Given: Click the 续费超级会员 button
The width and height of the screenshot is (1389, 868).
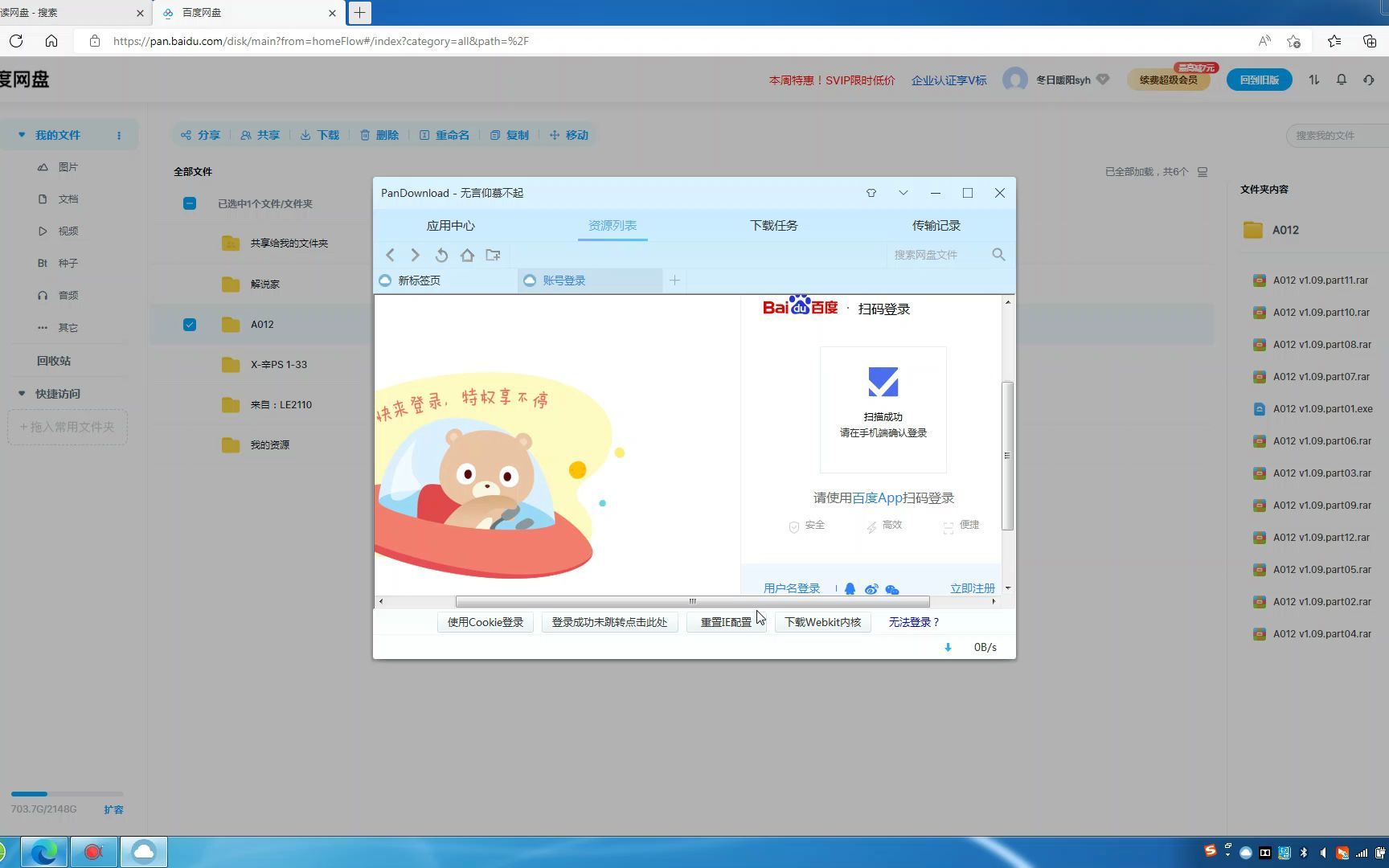Looking at the screenshot, I should [1169, 80].
